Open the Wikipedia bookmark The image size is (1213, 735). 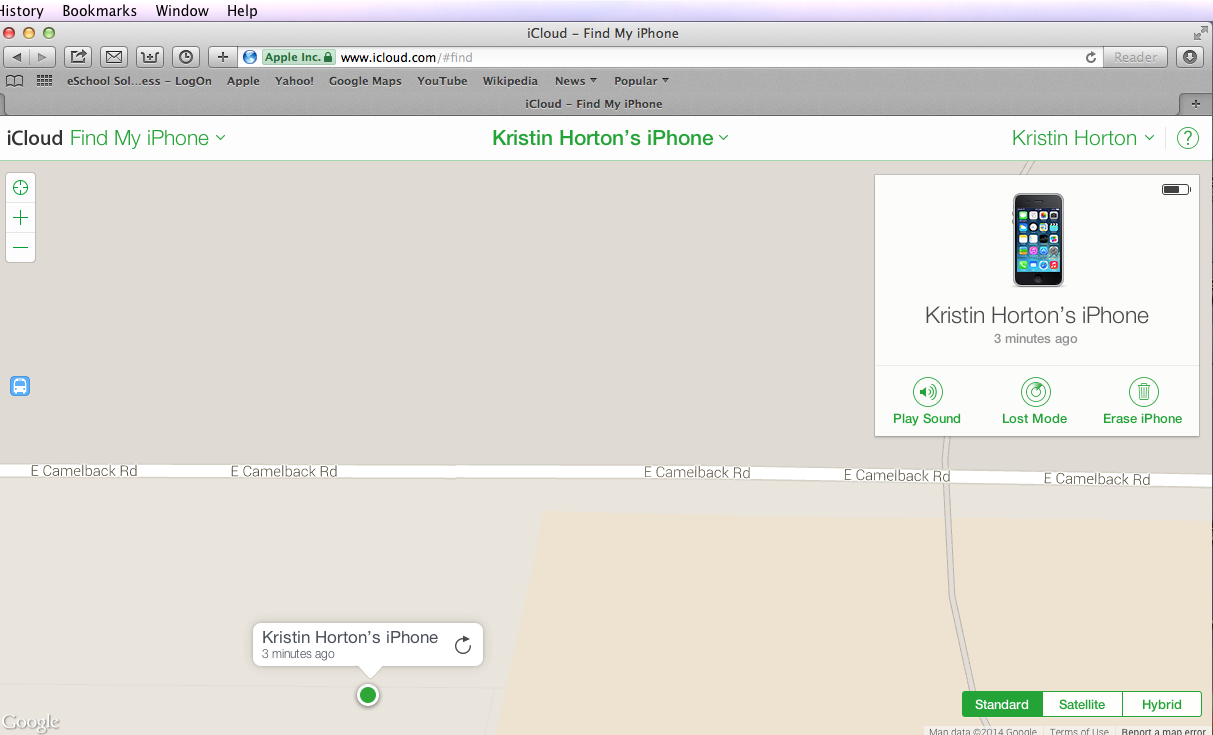510,81
